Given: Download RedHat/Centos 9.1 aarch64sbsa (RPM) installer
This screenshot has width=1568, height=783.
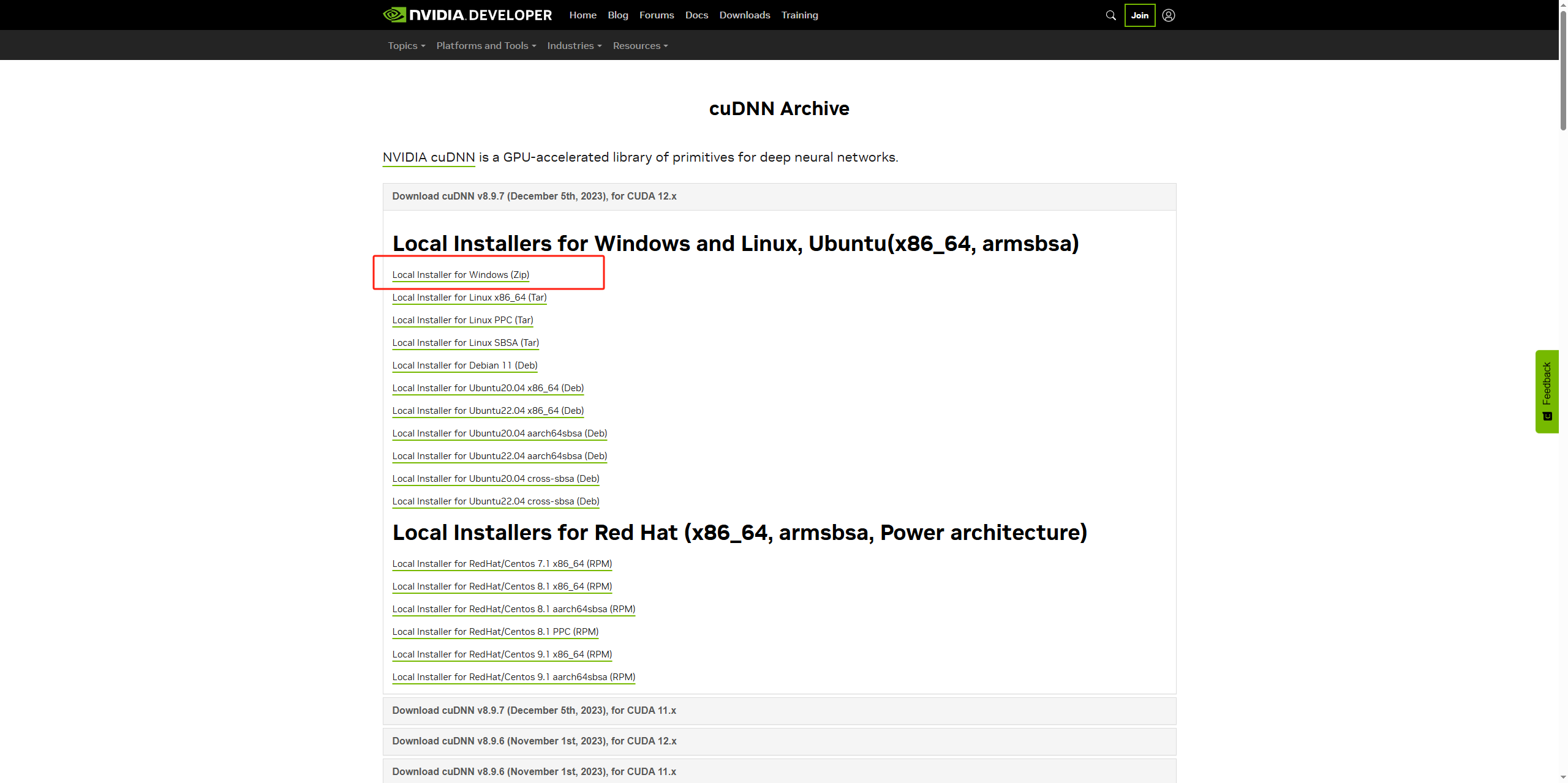Looking at the screenshot, I should click(514, 677).
